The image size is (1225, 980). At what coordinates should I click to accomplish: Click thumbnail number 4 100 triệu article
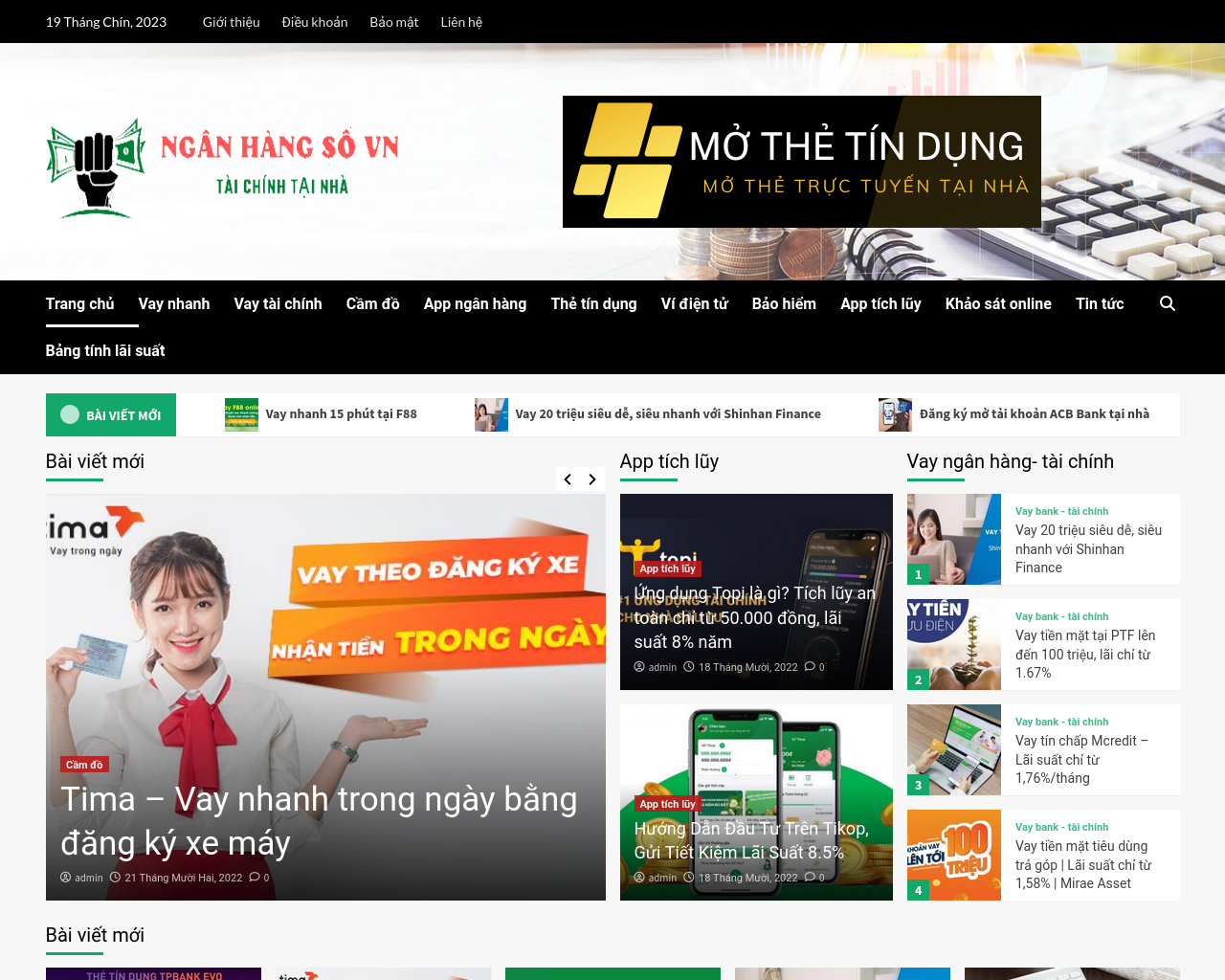click(954, 855)
